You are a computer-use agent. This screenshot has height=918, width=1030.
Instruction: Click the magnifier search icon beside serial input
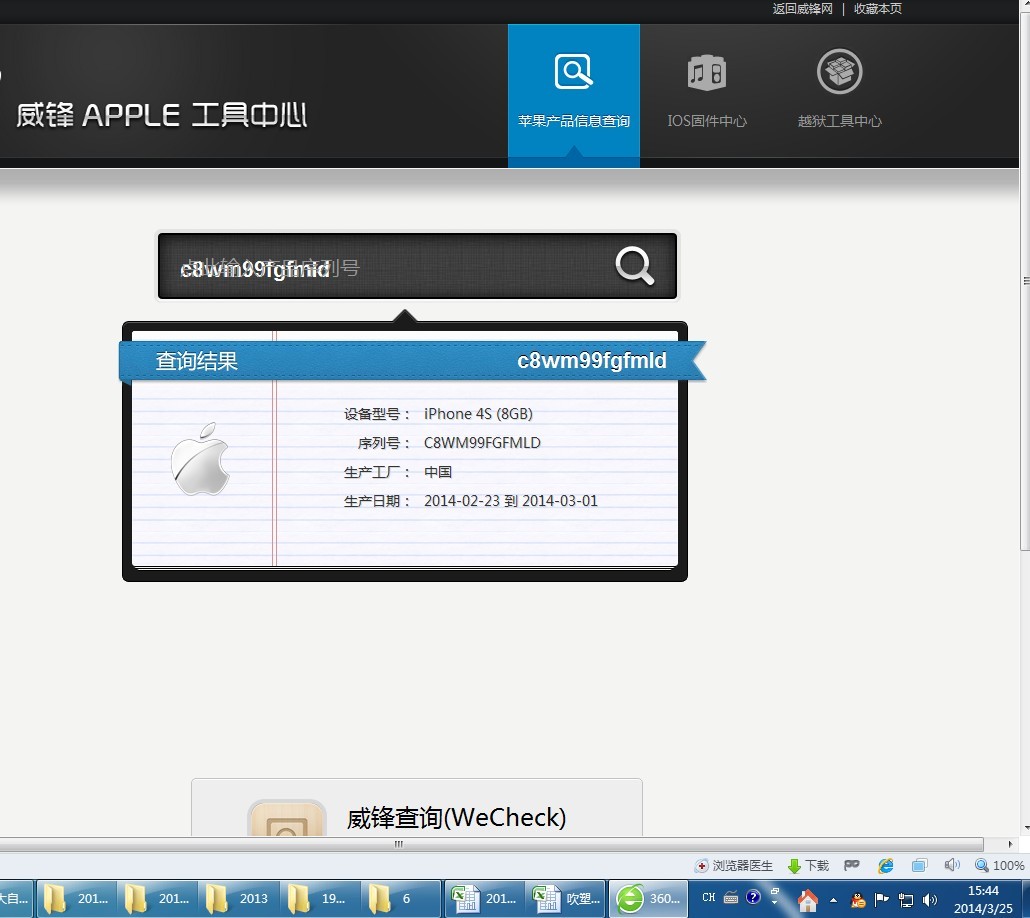(x=634, y=266)
